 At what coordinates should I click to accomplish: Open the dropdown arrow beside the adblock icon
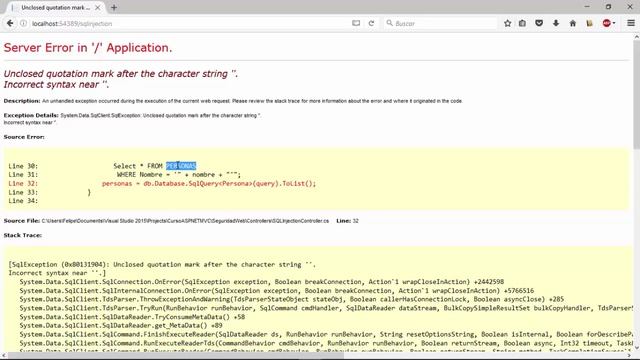[614, 23]
